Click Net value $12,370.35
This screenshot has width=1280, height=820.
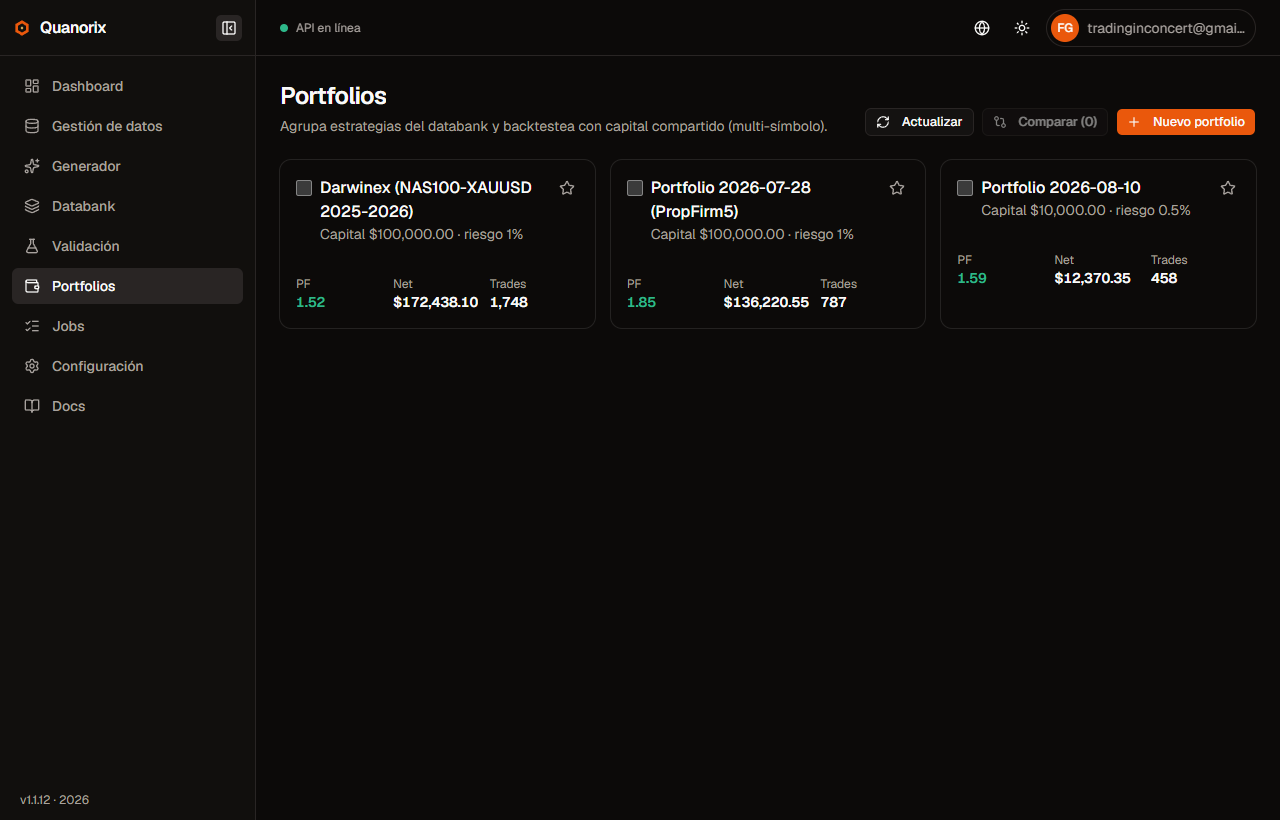(1092, 278)
